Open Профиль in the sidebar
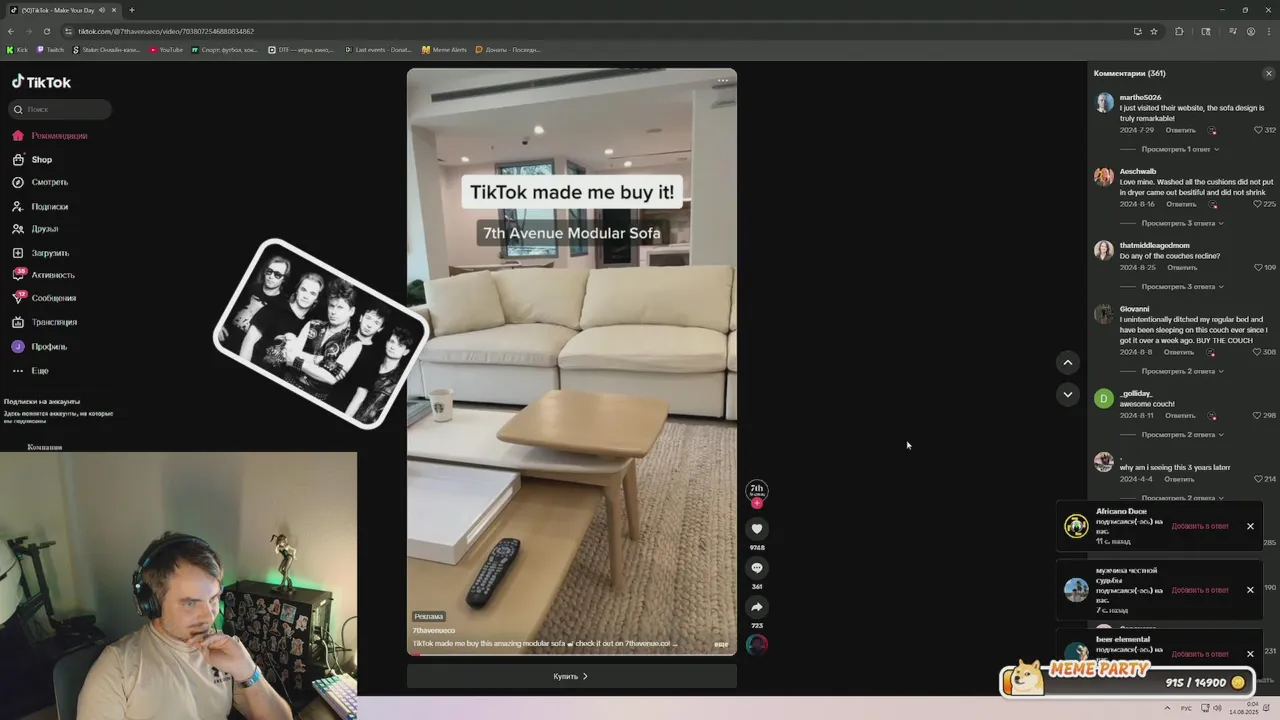Viewport: 1280px width, 720px height. (x=40, y=347)
